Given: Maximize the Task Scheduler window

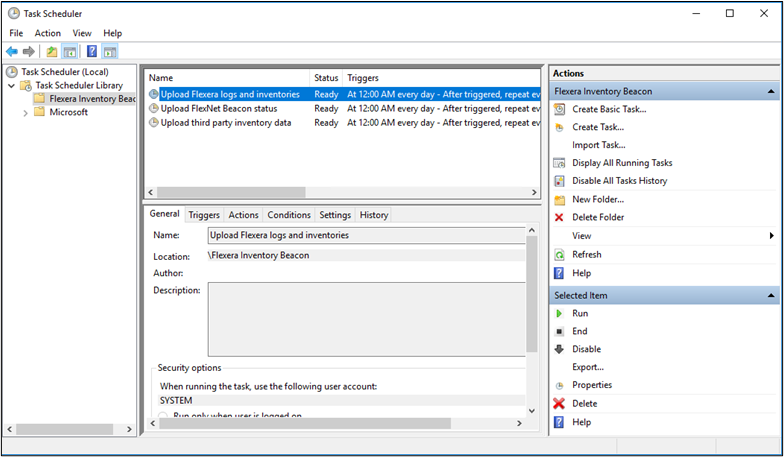Looking at the screenshot, I should 730,14.
